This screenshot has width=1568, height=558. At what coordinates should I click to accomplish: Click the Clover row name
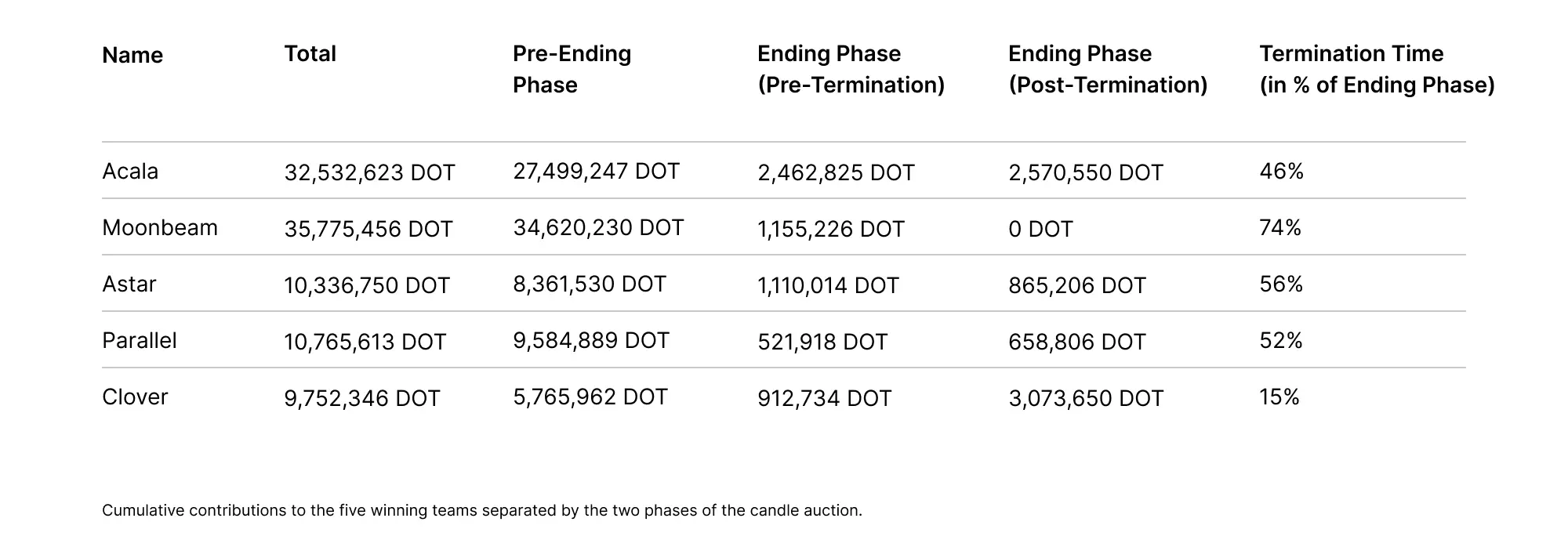click(x=135, y=397)
